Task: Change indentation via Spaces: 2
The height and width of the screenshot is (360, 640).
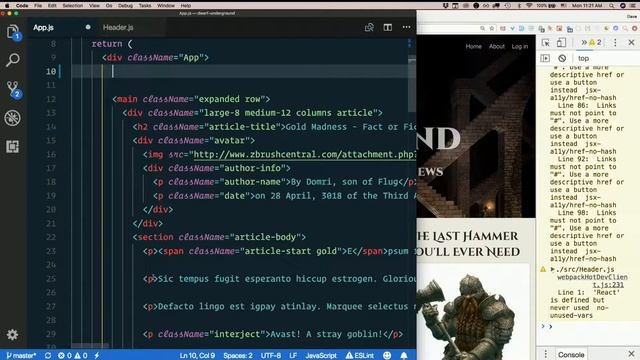Action: (x=238, y=356)
